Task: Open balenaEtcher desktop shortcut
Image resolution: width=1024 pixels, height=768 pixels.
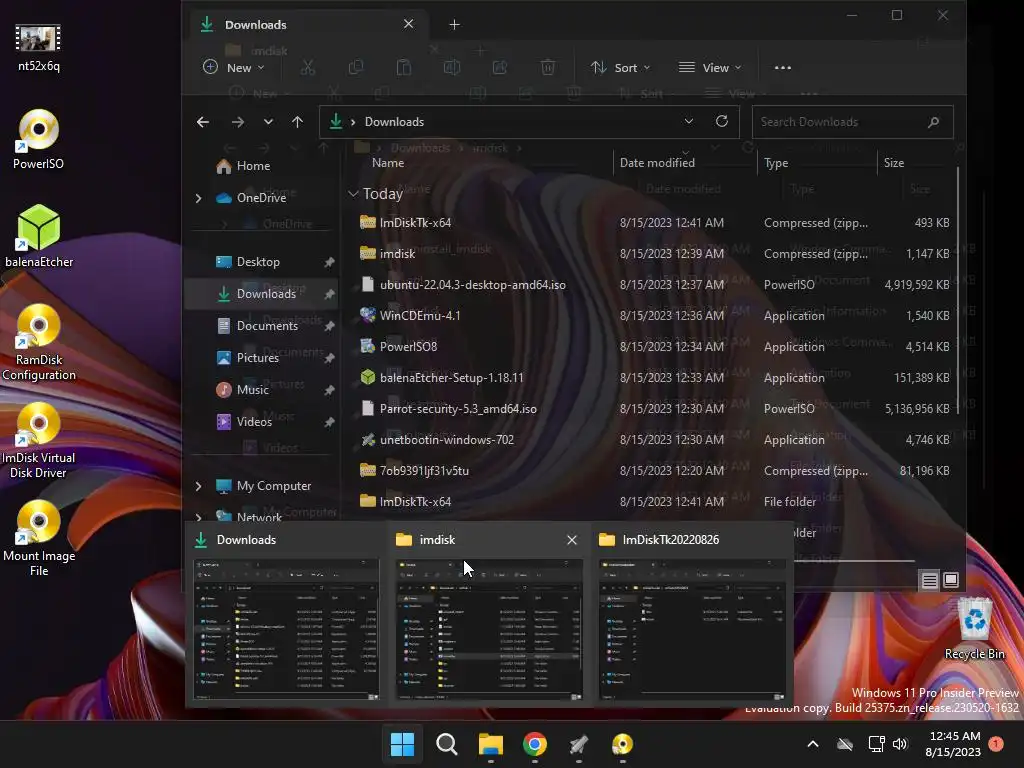Action: point(39,236)
